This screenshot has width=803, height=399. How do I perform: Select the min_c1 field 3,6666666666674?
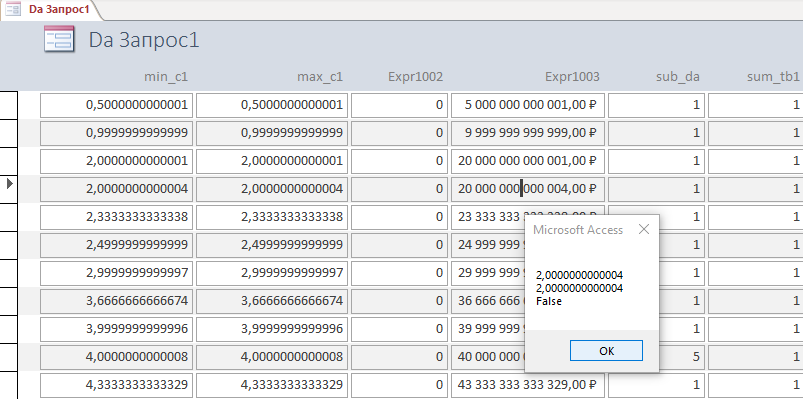tap(116, 301)
